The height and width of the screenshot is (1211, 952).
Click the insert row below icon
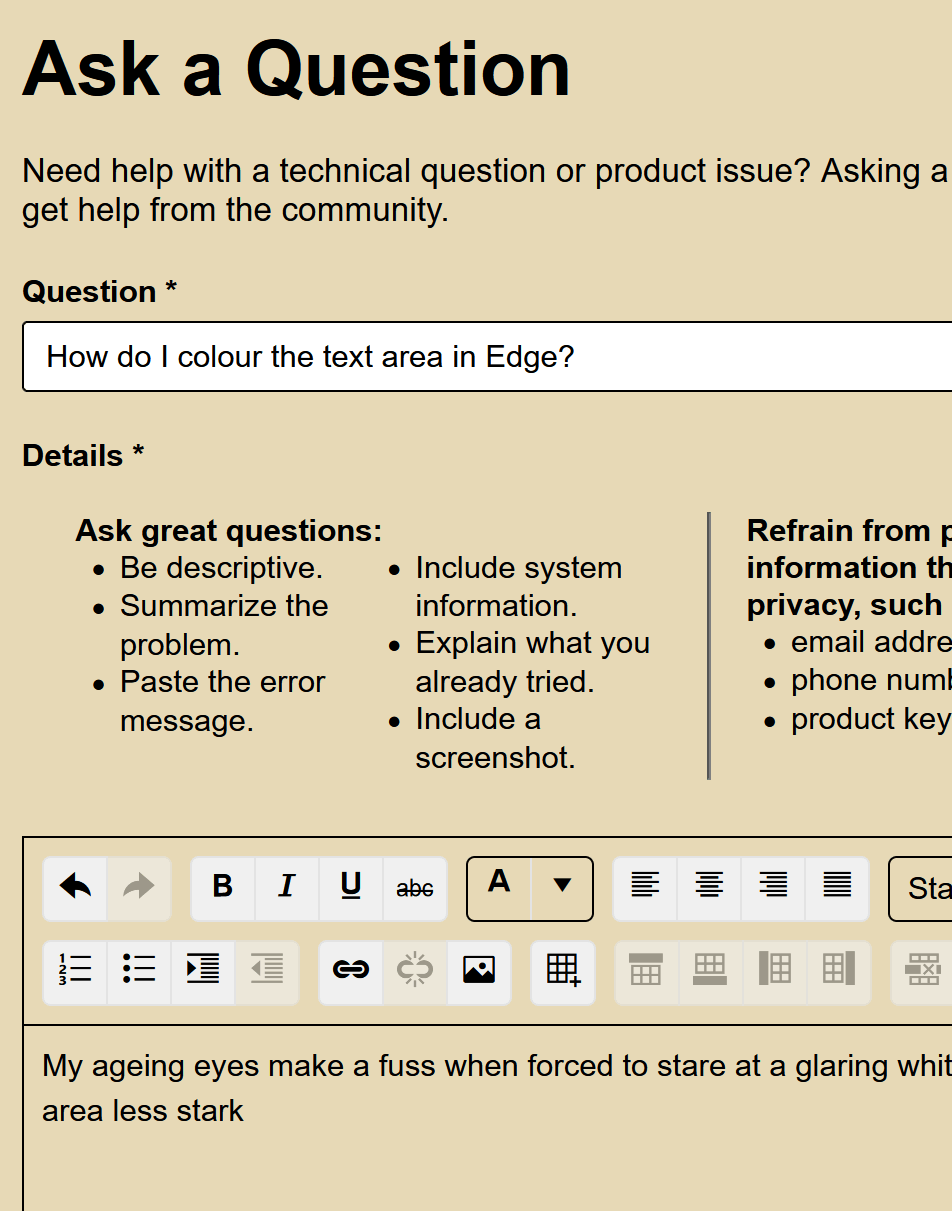click(x=710, y=972)
